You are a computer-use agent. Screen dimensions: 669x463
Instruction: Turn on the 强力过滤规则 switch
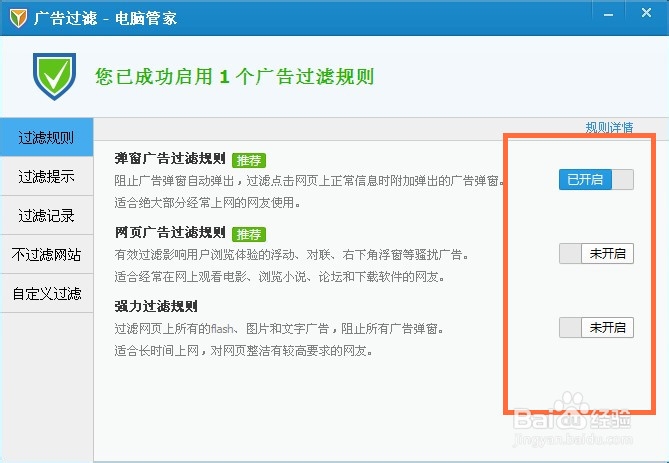(x=596, y=328)
